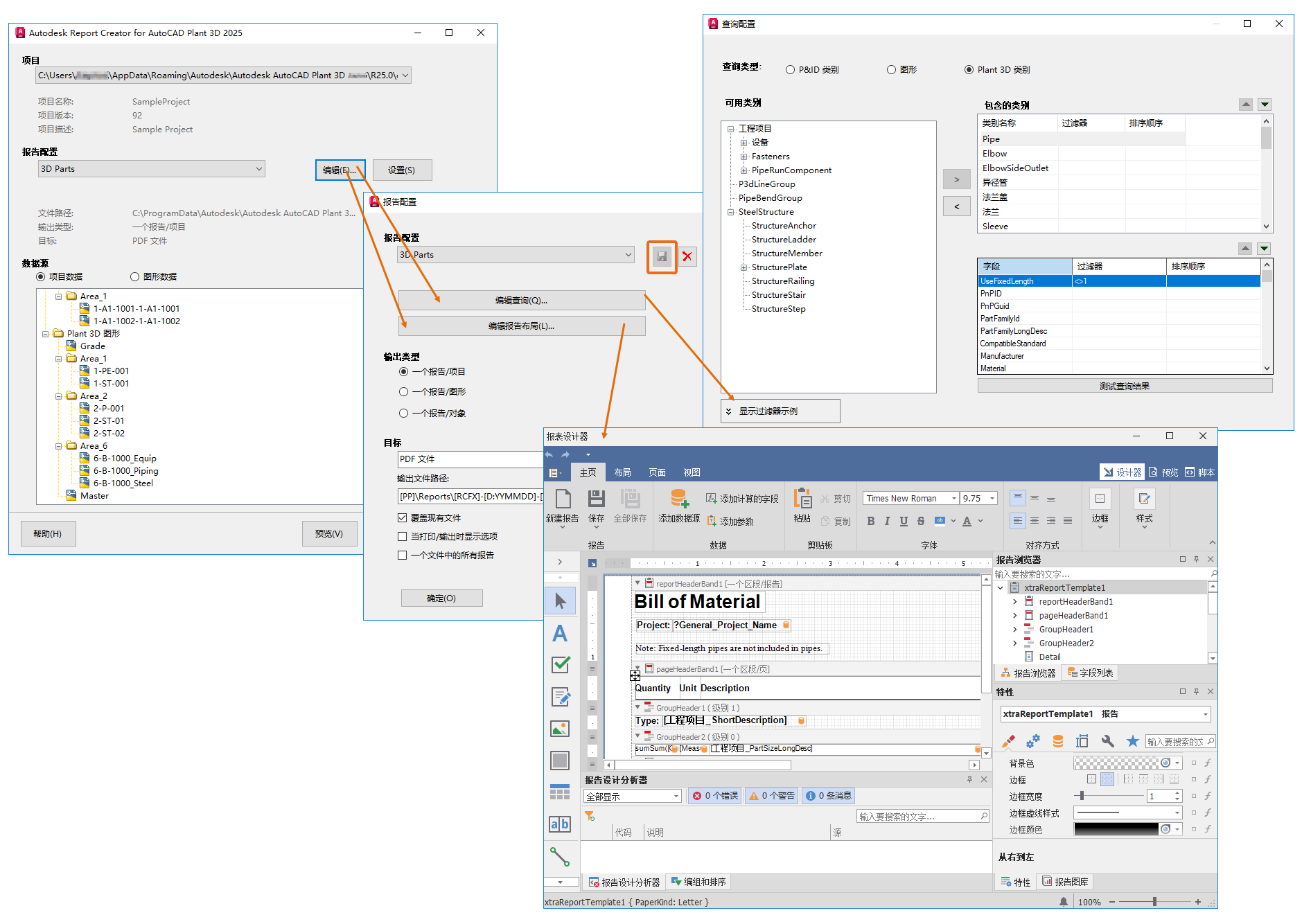Image resolution: width=1311 pixels, height=924 pixels.
Task: Select the Rich Text tool in the toolbox
Action: (560, 697)
